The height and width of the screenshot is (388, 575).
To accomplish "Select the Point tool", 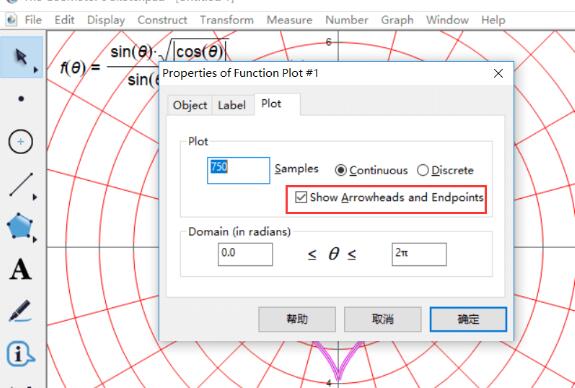I will point(21,99).
